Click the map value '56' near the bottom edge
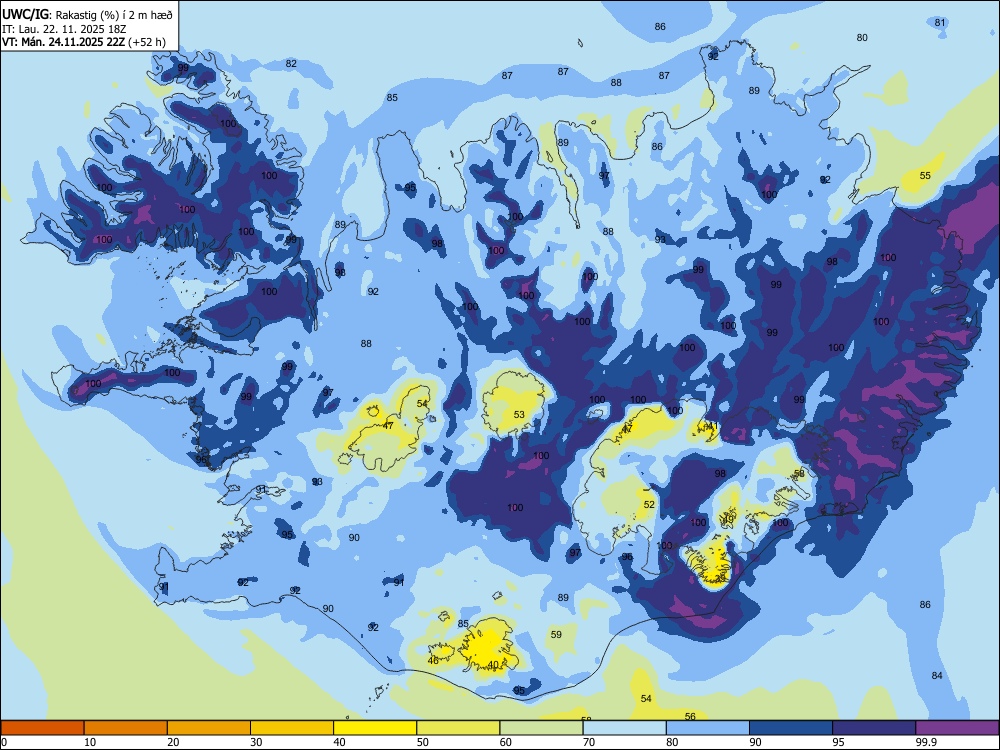The height and width of the screenshot is (750, 1000). click(690, 717)
